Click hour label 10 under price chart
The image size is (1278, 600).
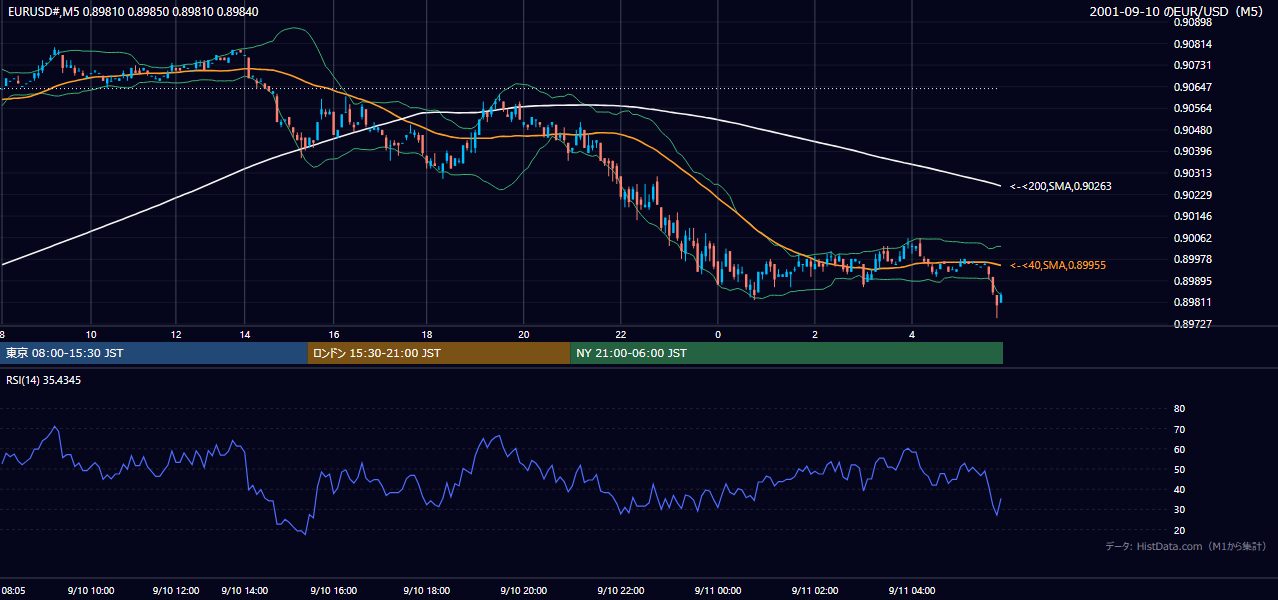(x=91, y=334)
